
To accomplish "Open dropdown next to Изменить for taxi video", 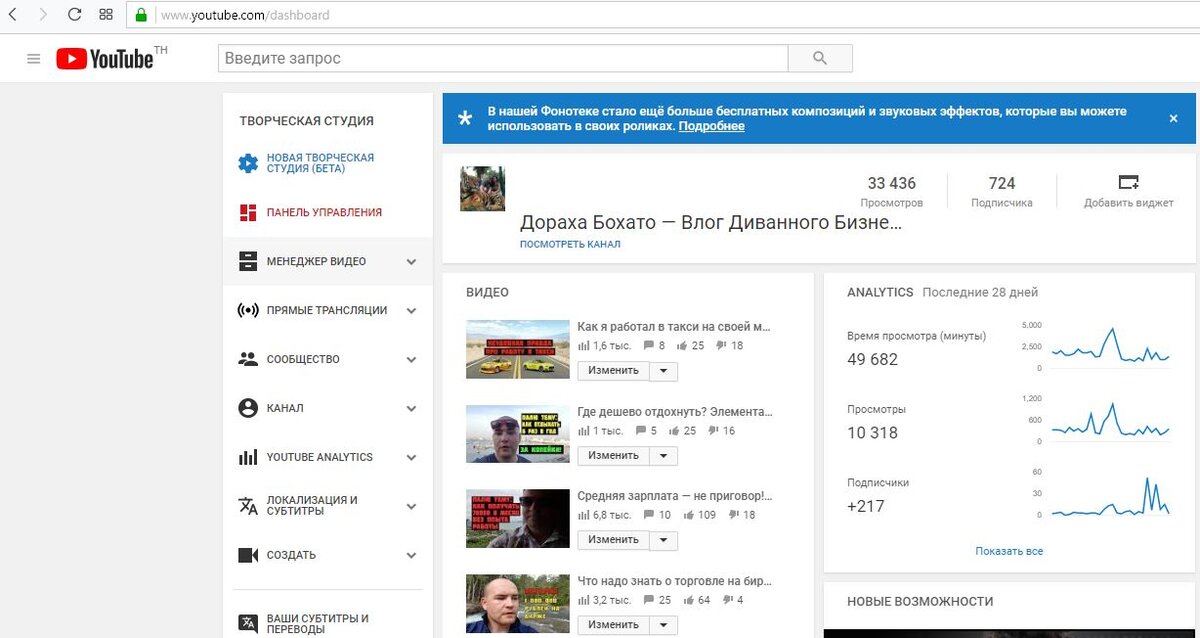I will coord(664,371).
